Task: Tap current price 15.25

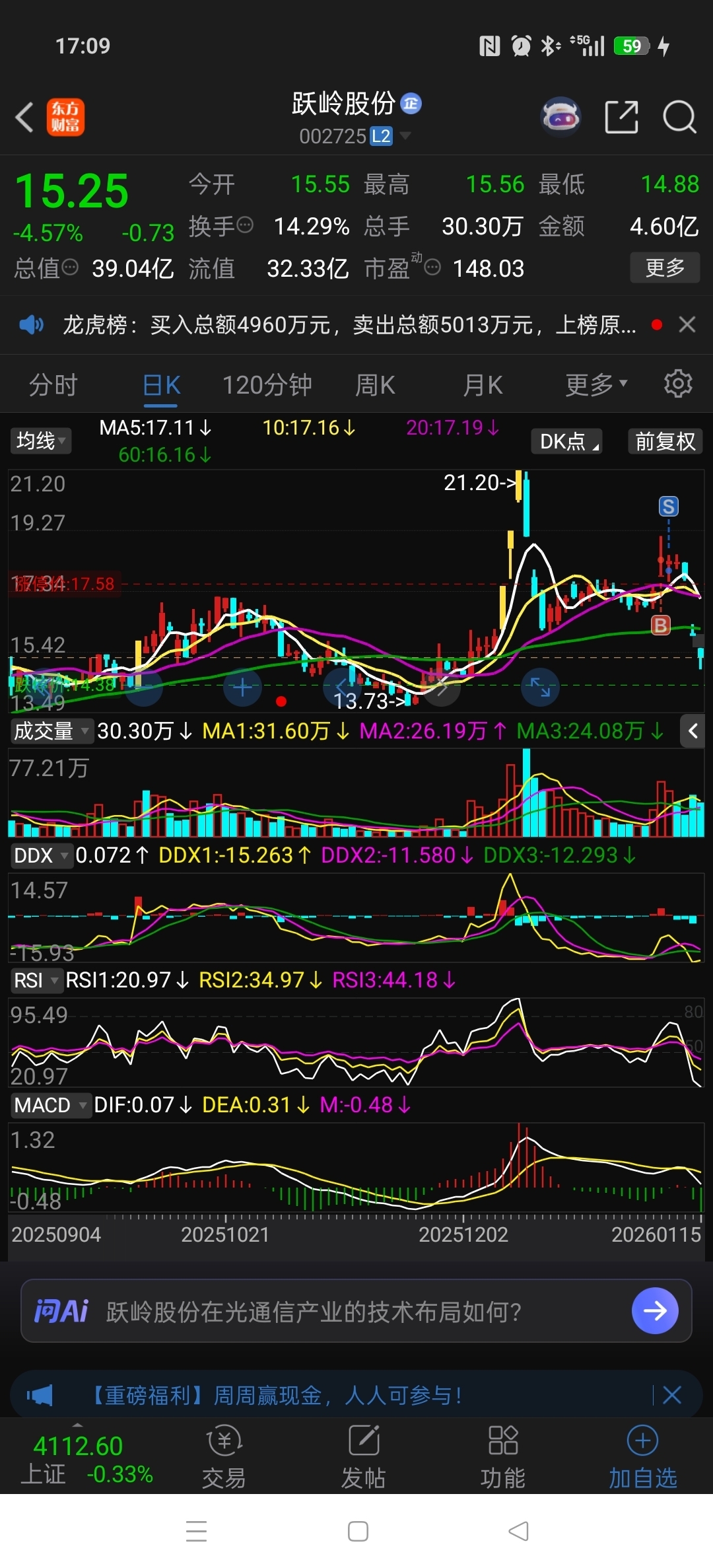Action: pos(72,192)
